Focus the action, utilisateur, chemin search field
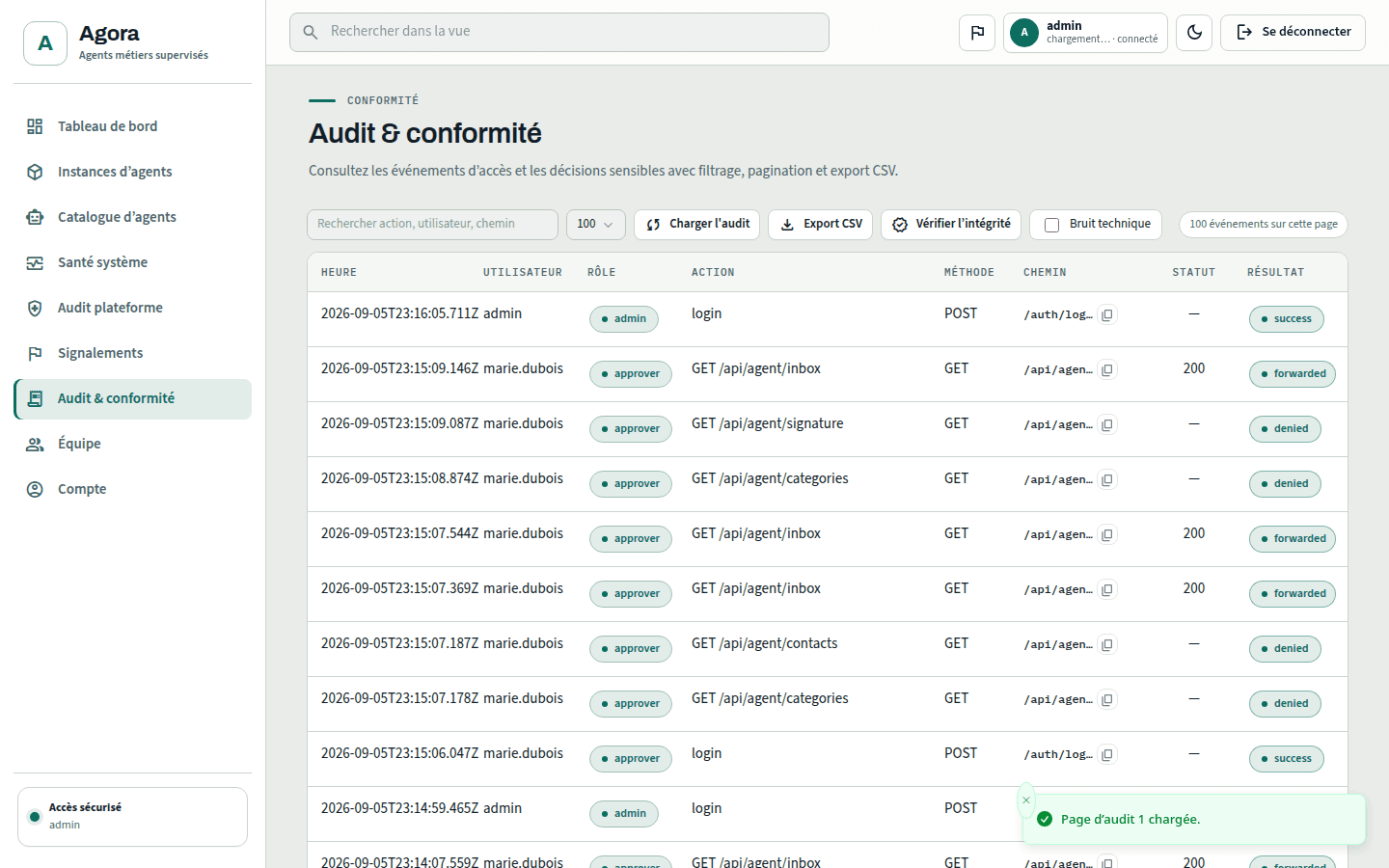The image size is (1389, 868). point(432,224)
